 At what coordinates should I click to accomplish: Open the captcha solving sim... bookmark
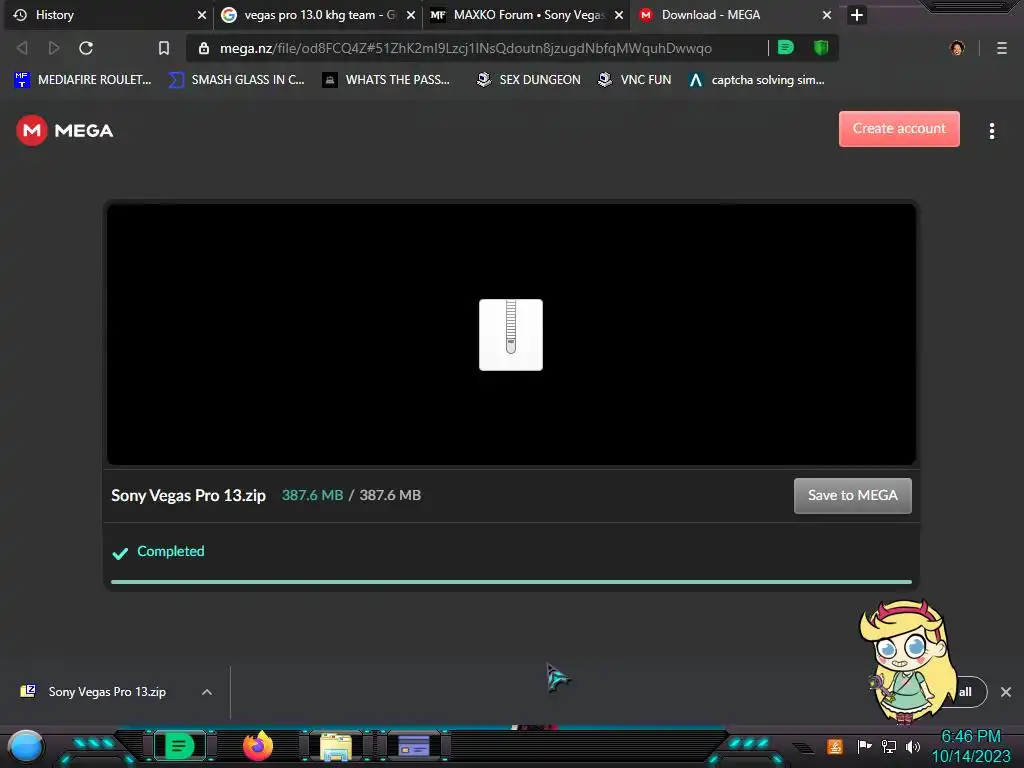pyautogui.click(x=758, y=80)
